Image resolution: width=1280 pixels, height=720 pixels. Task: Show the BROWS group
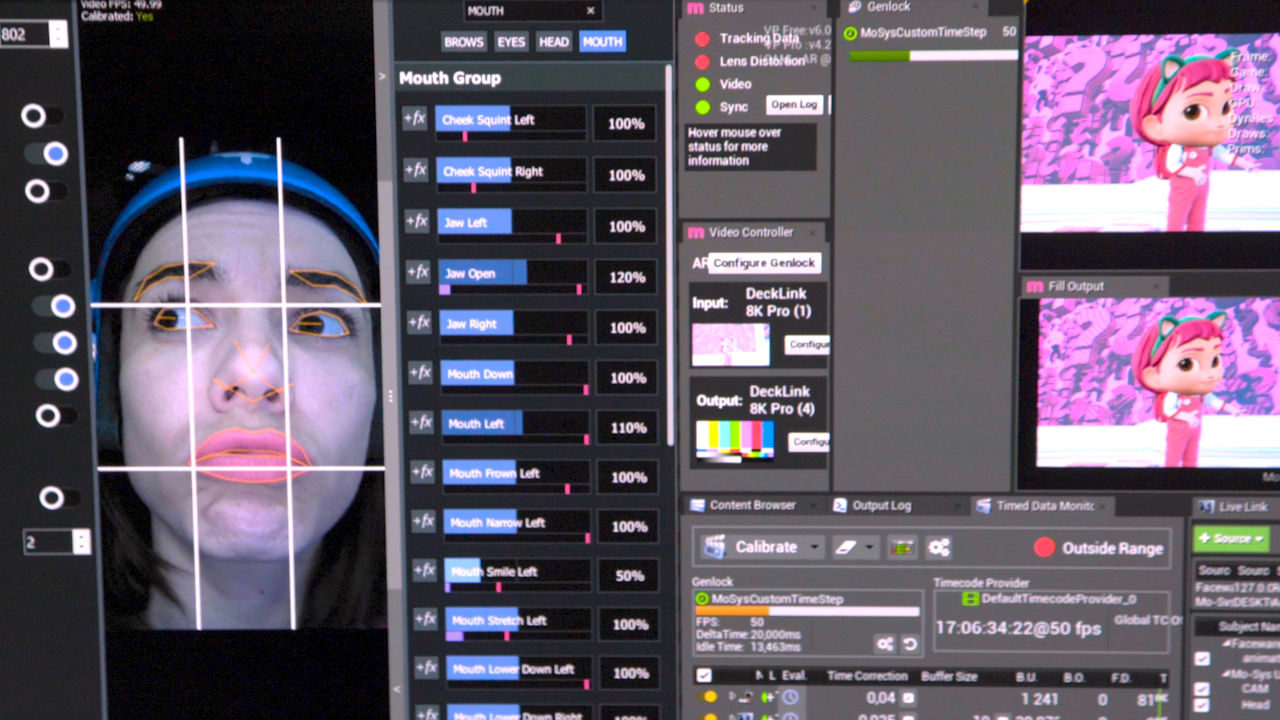(464, 42)
